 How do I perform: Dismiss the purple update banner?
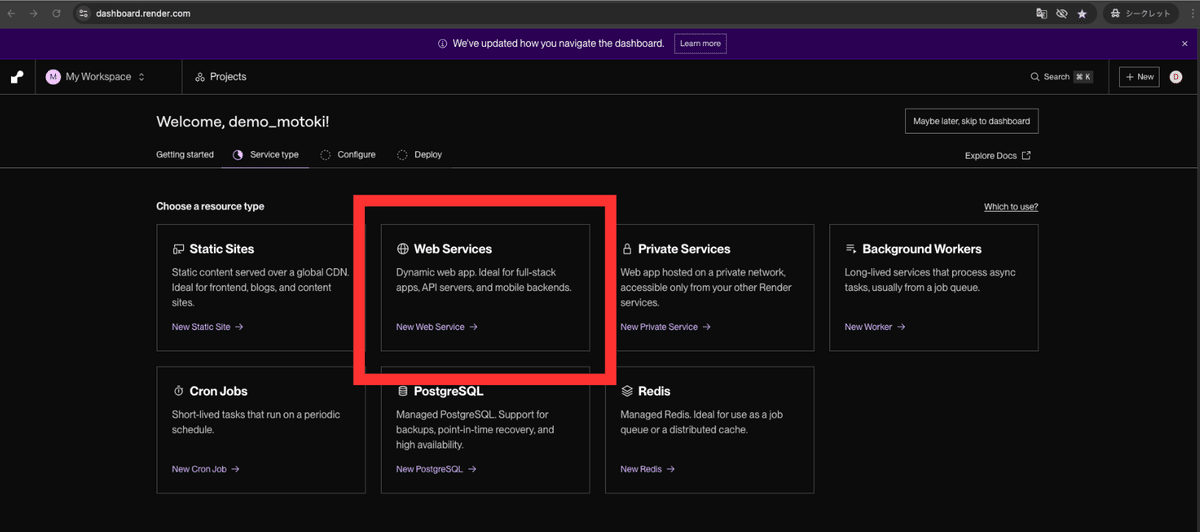1185,44
